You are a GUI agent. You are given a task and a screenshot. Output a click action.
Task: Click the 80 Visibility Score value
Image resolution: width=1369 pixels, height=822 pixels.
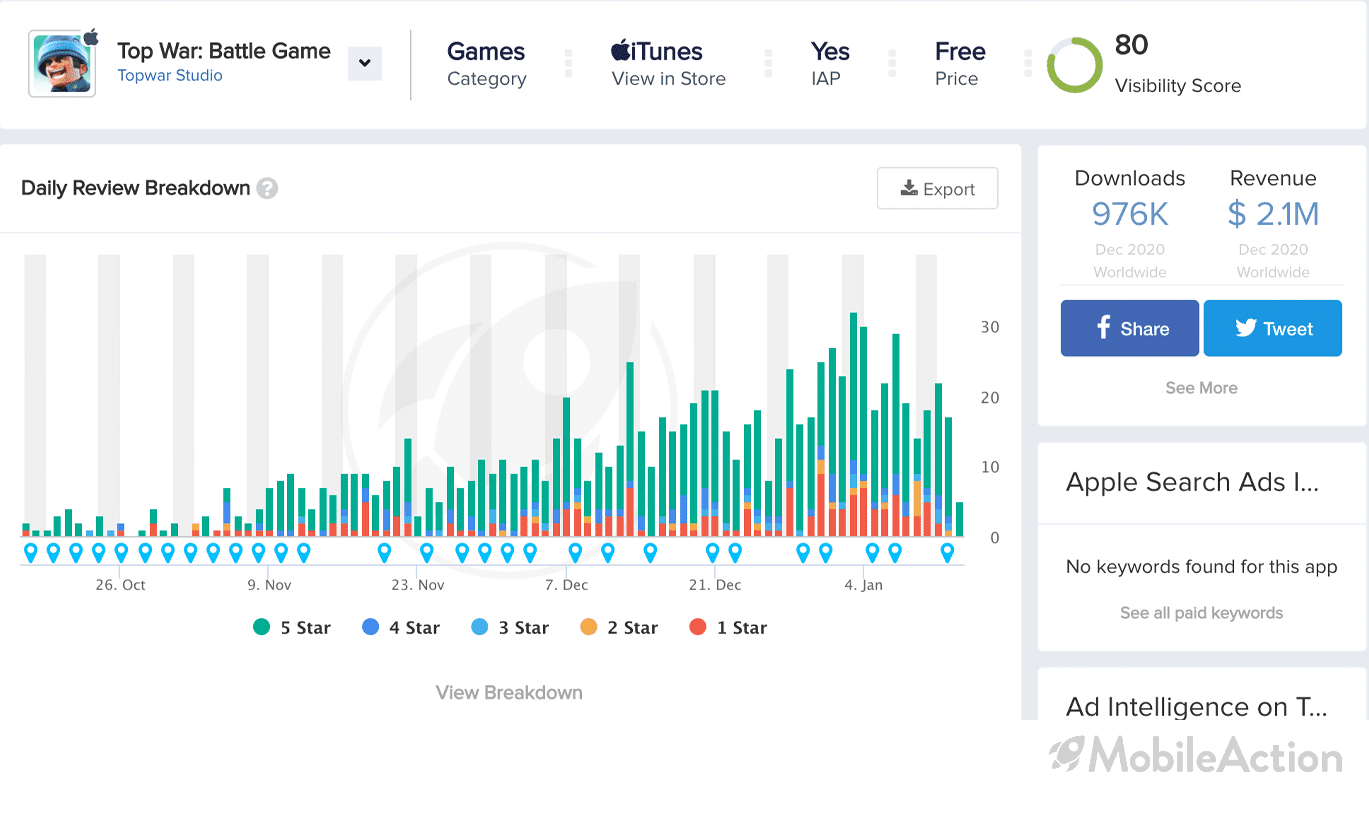[1132, 45]
